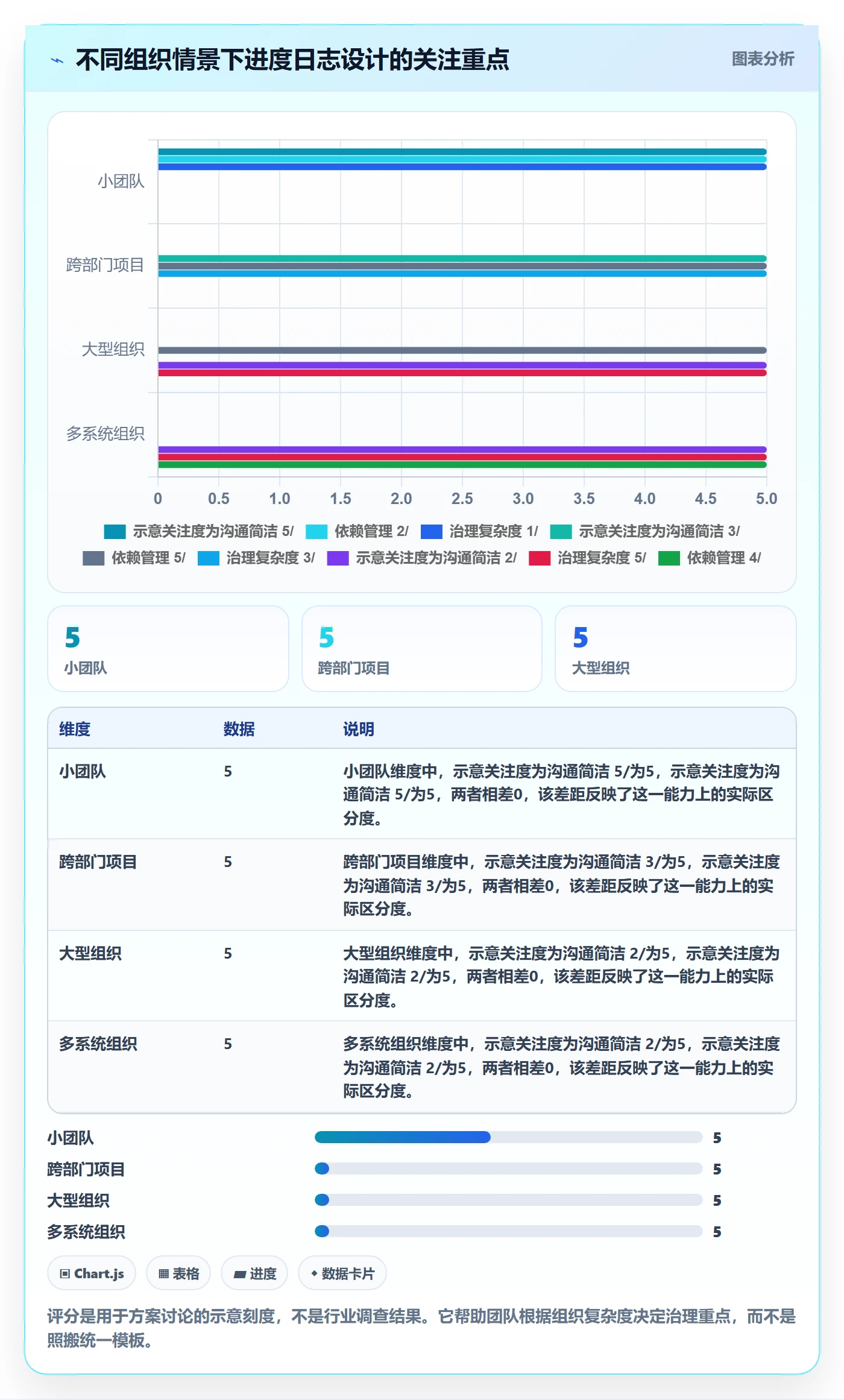Click the 数据 column header

click(x=239, y=729)
